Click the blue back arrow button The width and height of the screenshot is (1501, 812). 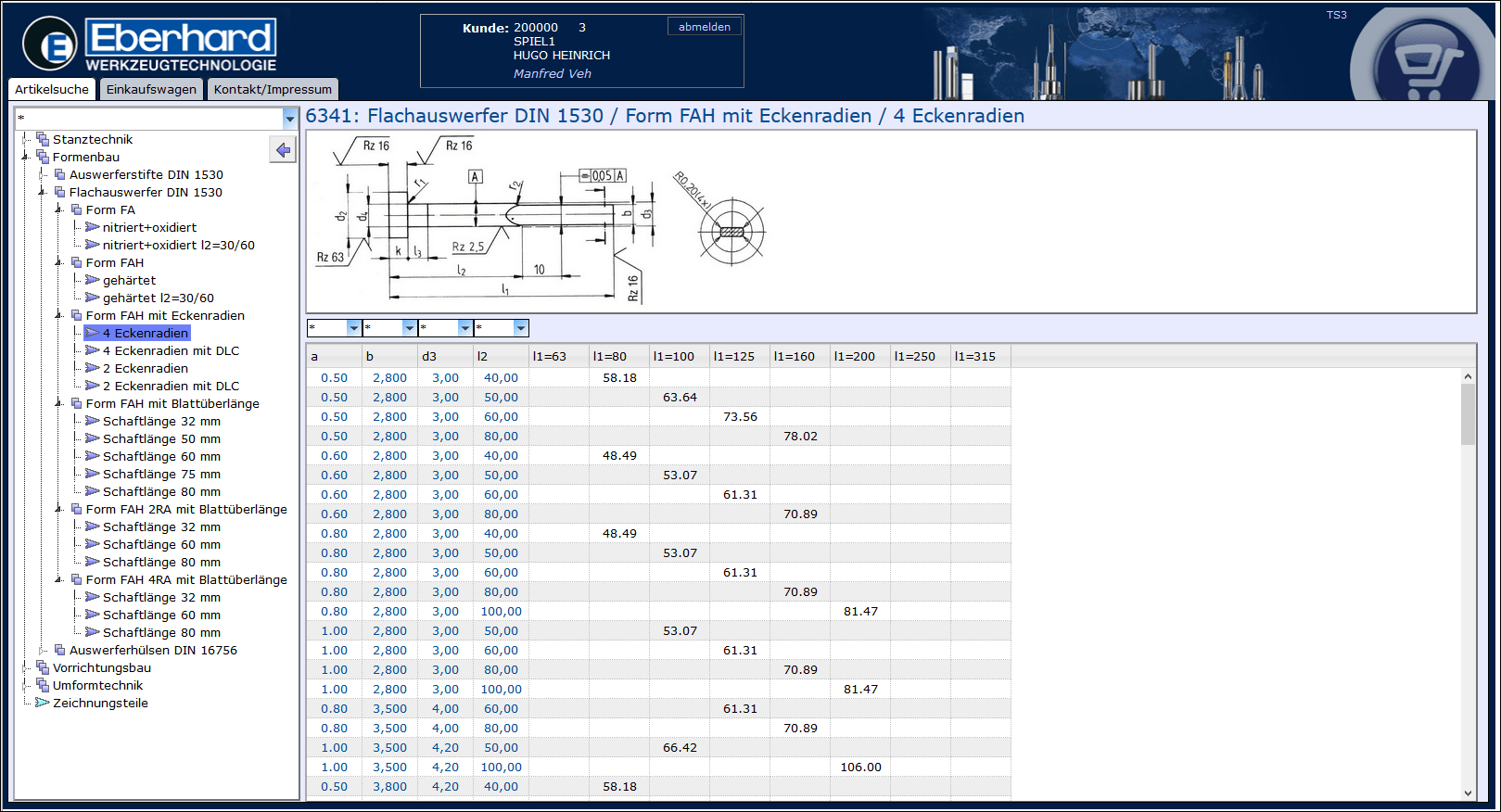coord(283,149)
